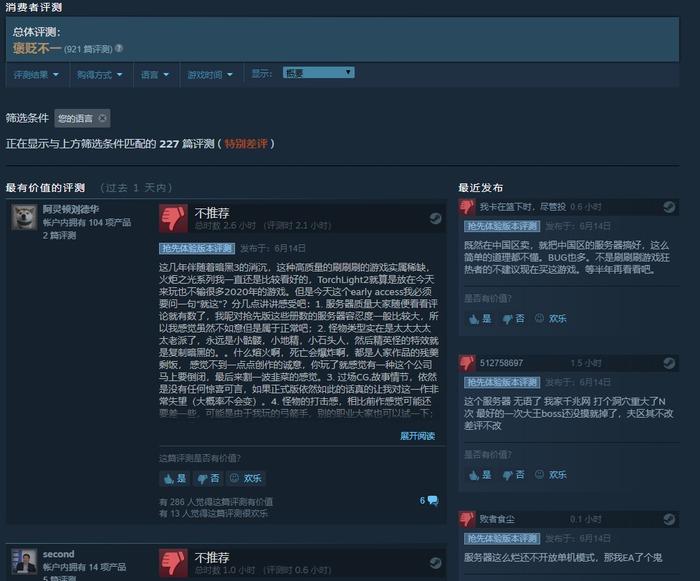Click 展开阅读 to expand the review
The width and height of the screenshot is (700, 581).
(x=417, y=436)
